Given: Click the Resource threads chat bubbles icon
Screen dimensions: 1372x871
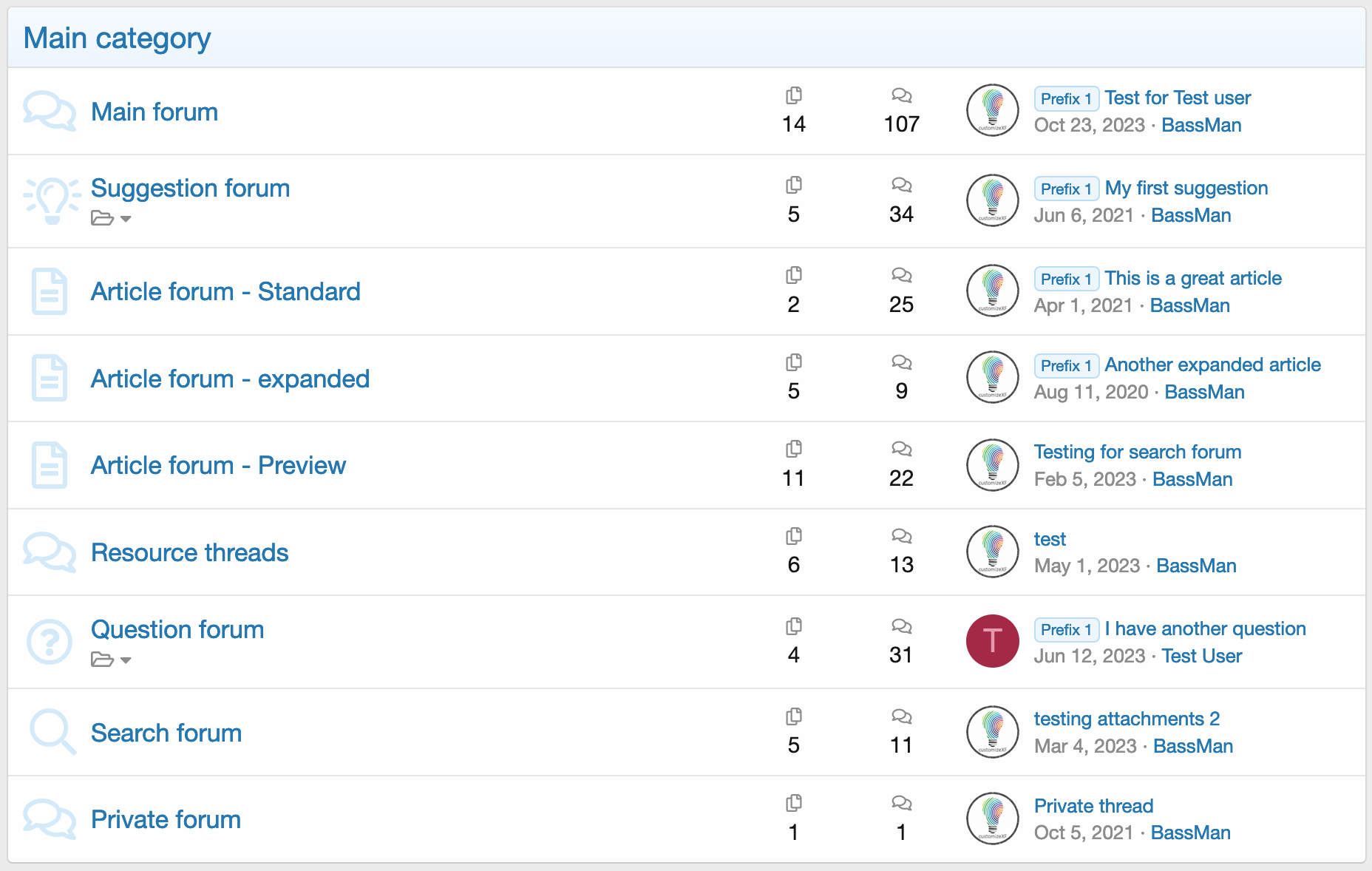Looking at the screenshot, I should click(x=49, y=552).
